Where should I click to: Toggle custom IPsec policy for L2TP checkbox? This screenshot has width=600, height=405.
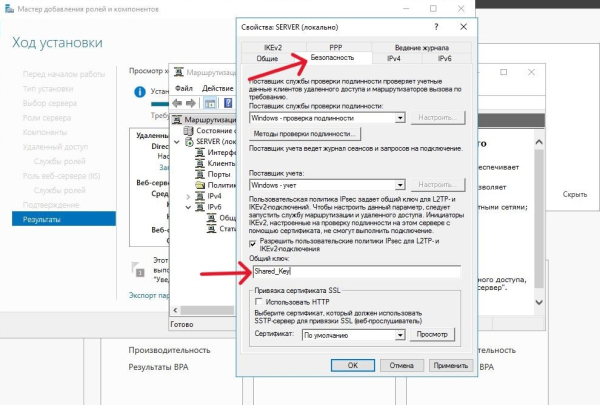pyautogui.click(x=253, y=244)
